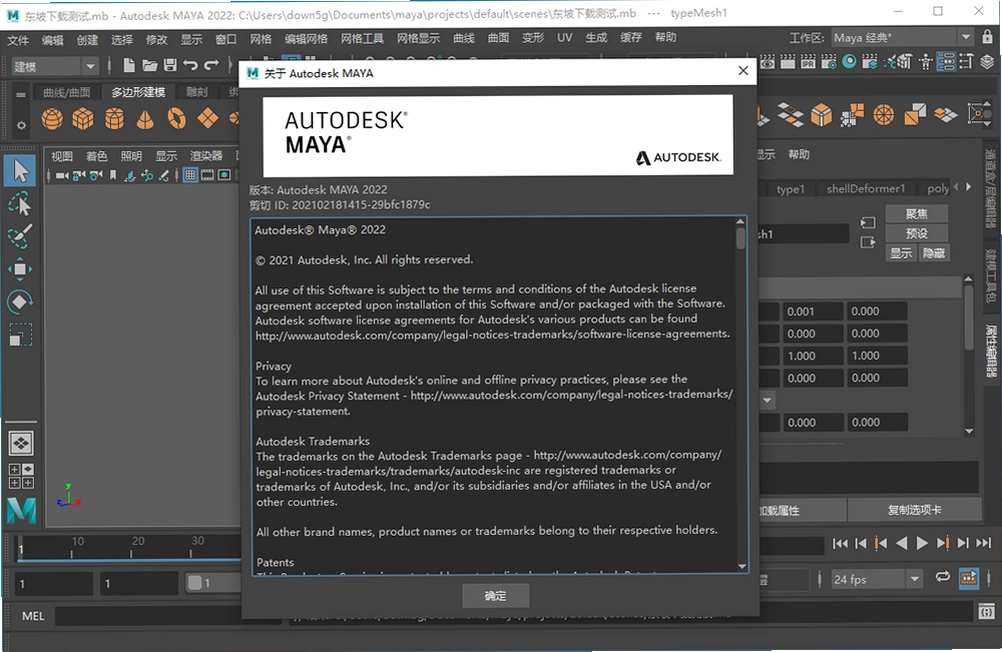Click the shelf settings gear icon
The image size is (1002, 652).
(21, 126)
